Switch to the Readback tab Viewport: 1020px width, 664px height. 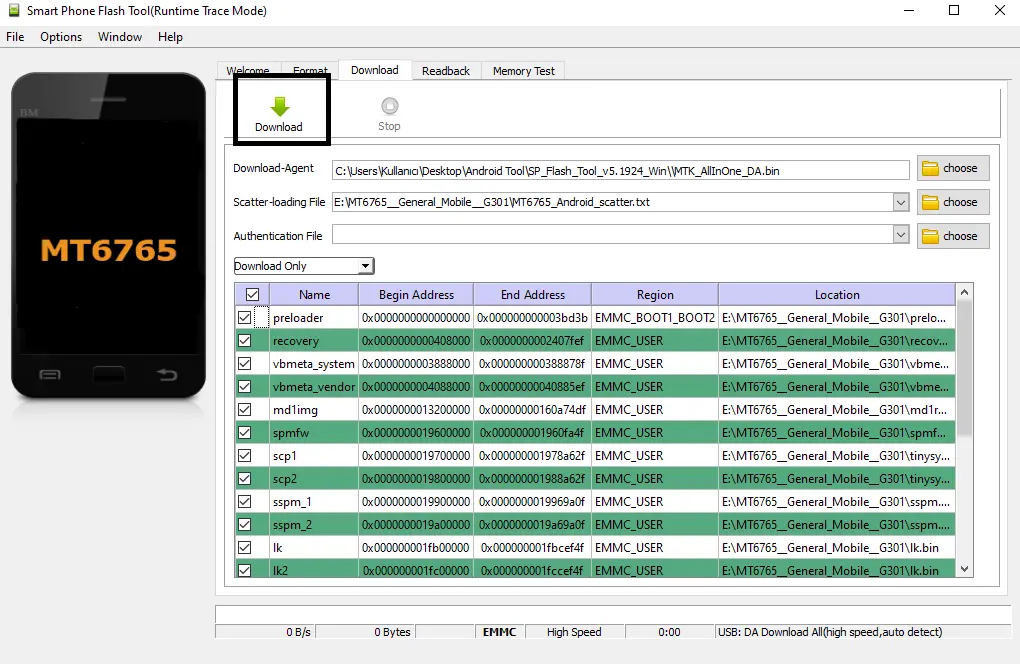(x=446, y=71)
